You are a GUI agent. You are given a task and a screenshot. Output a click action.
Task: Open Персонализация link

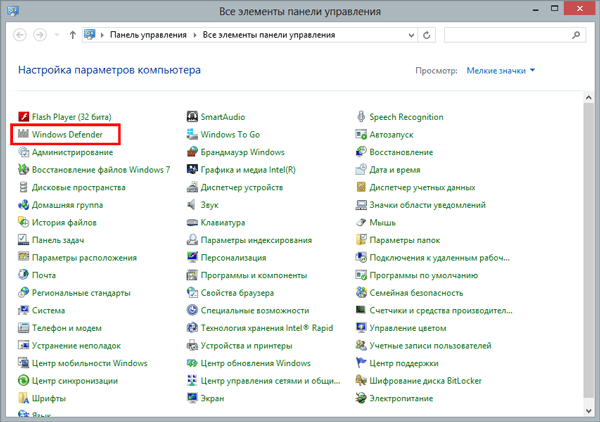(233, 257)
